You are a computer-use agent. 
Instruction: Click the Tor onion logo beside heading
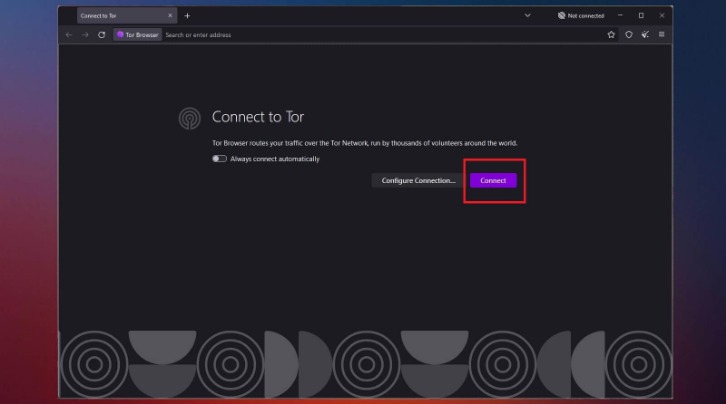click(x=189, y=118)
